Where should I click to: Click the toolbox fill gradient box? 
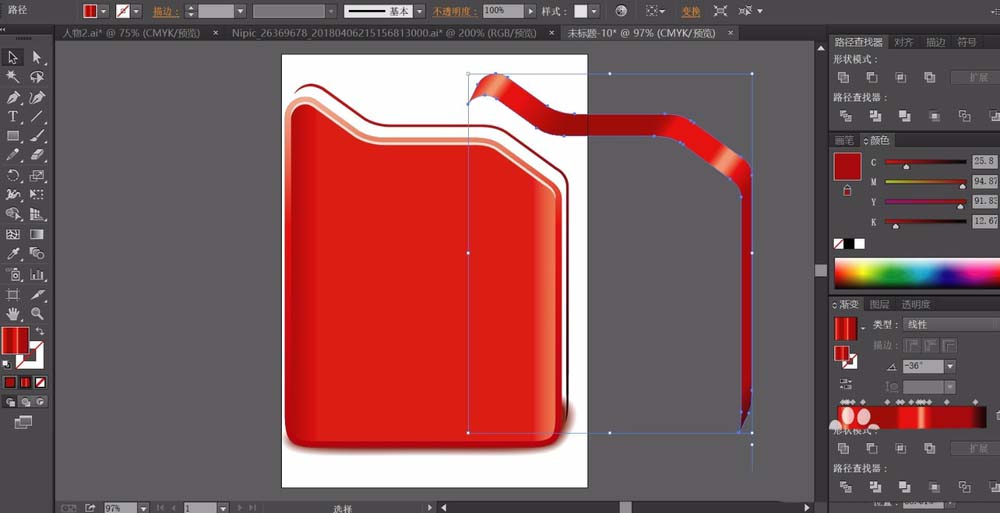coord(15,340)
